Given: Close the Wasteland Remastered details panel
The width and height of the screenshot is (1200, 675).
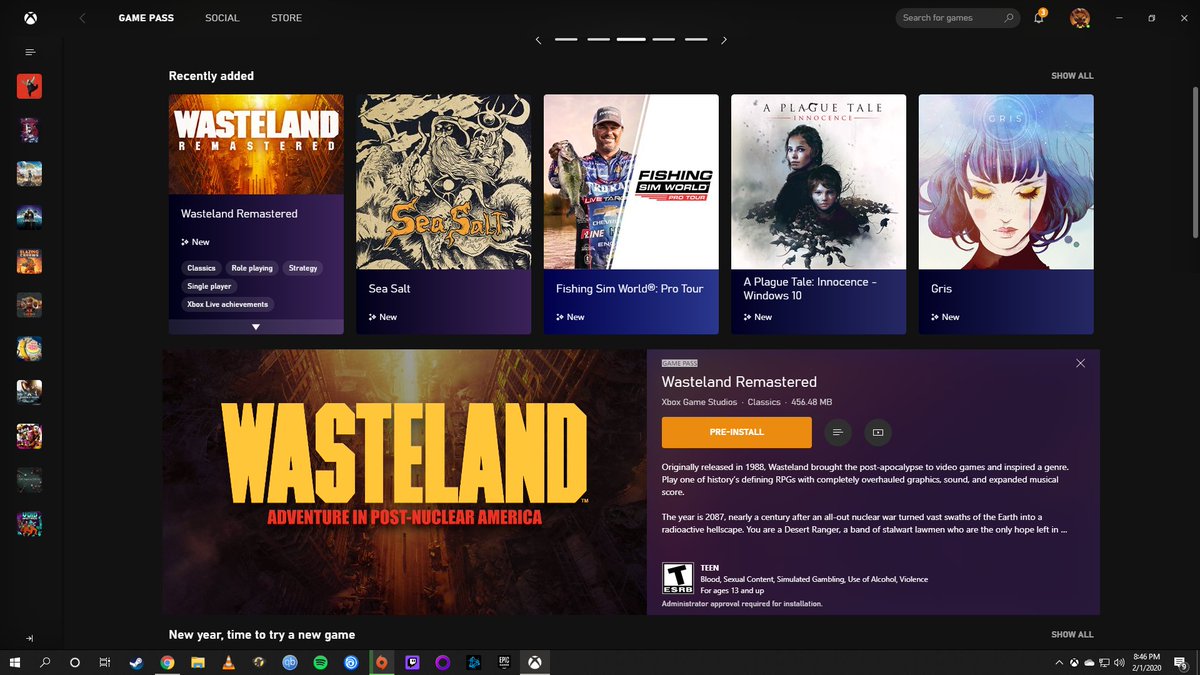Looking at the screenshot, I should 1080,363.
